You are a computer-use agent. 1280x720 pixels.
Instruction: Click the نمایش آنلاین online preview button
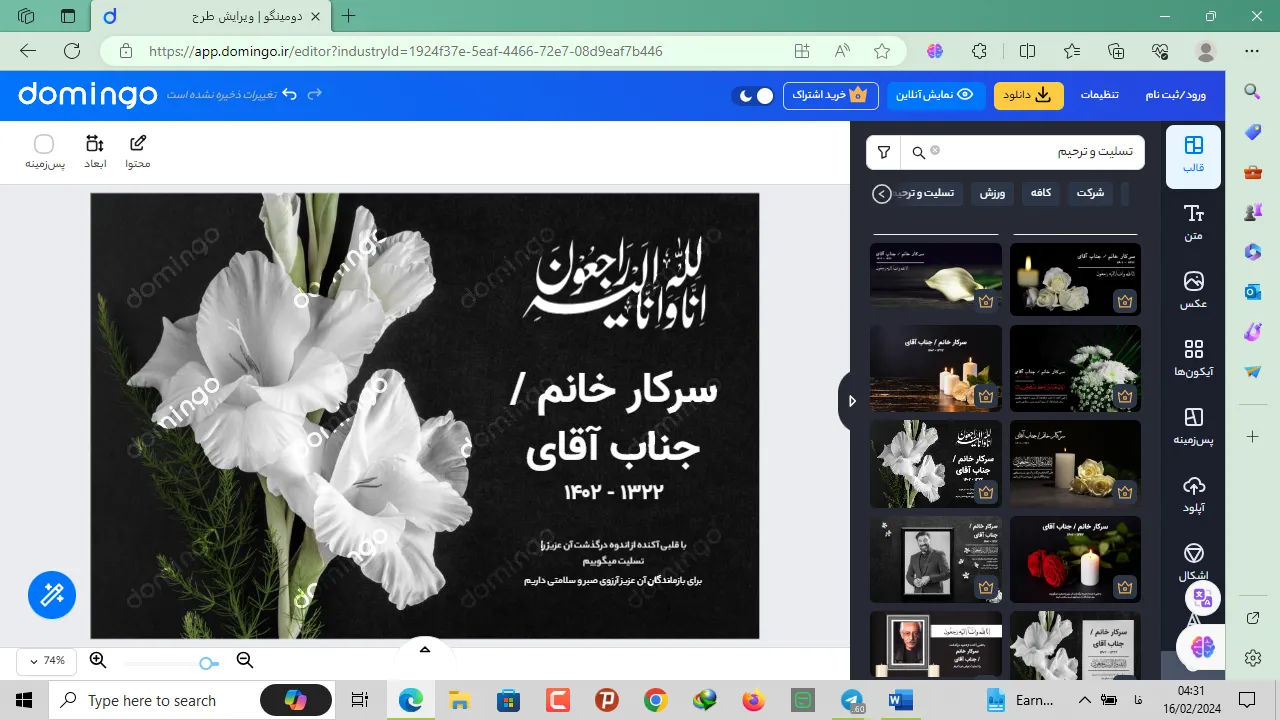point(938,95)
